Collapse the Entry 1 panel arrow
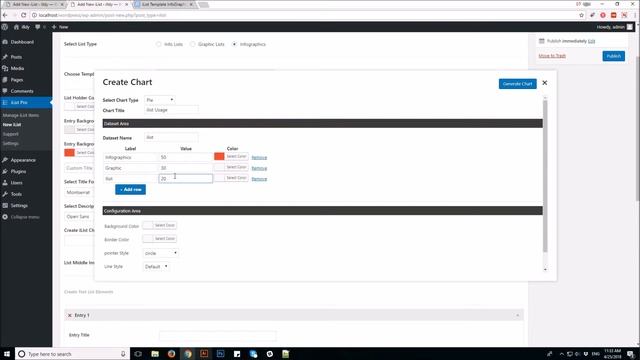The height and width of the screenshot is (360, 640). (x=518, y=315)
